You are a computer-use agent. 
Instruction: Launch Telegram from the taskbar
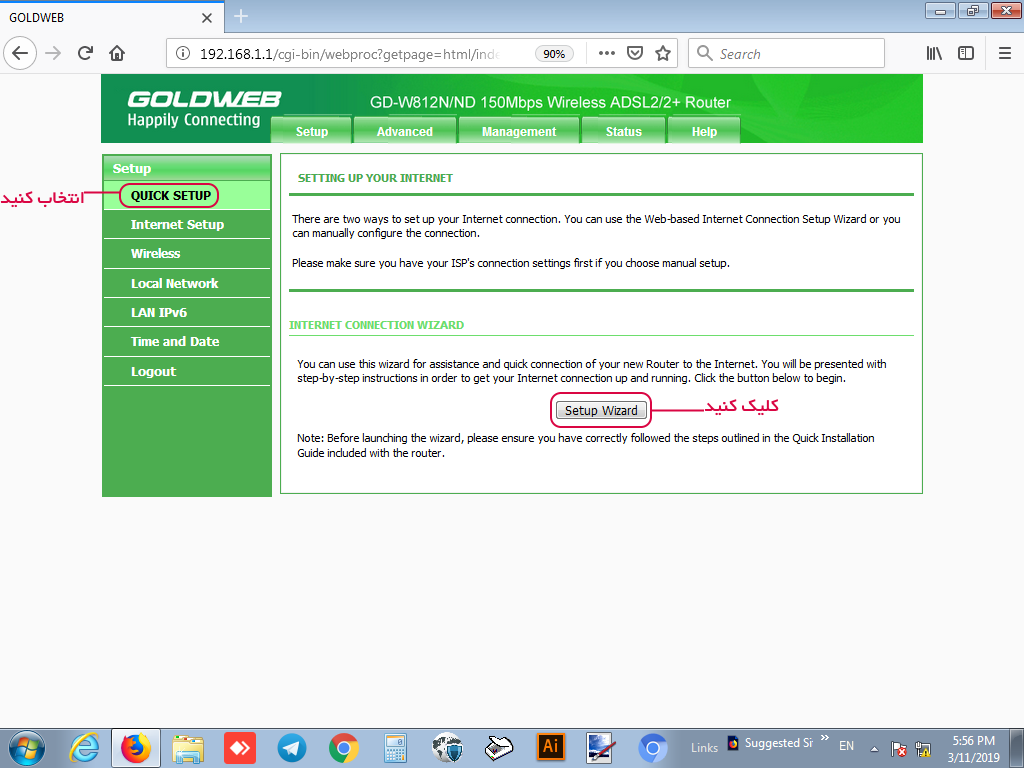point(292,747)
